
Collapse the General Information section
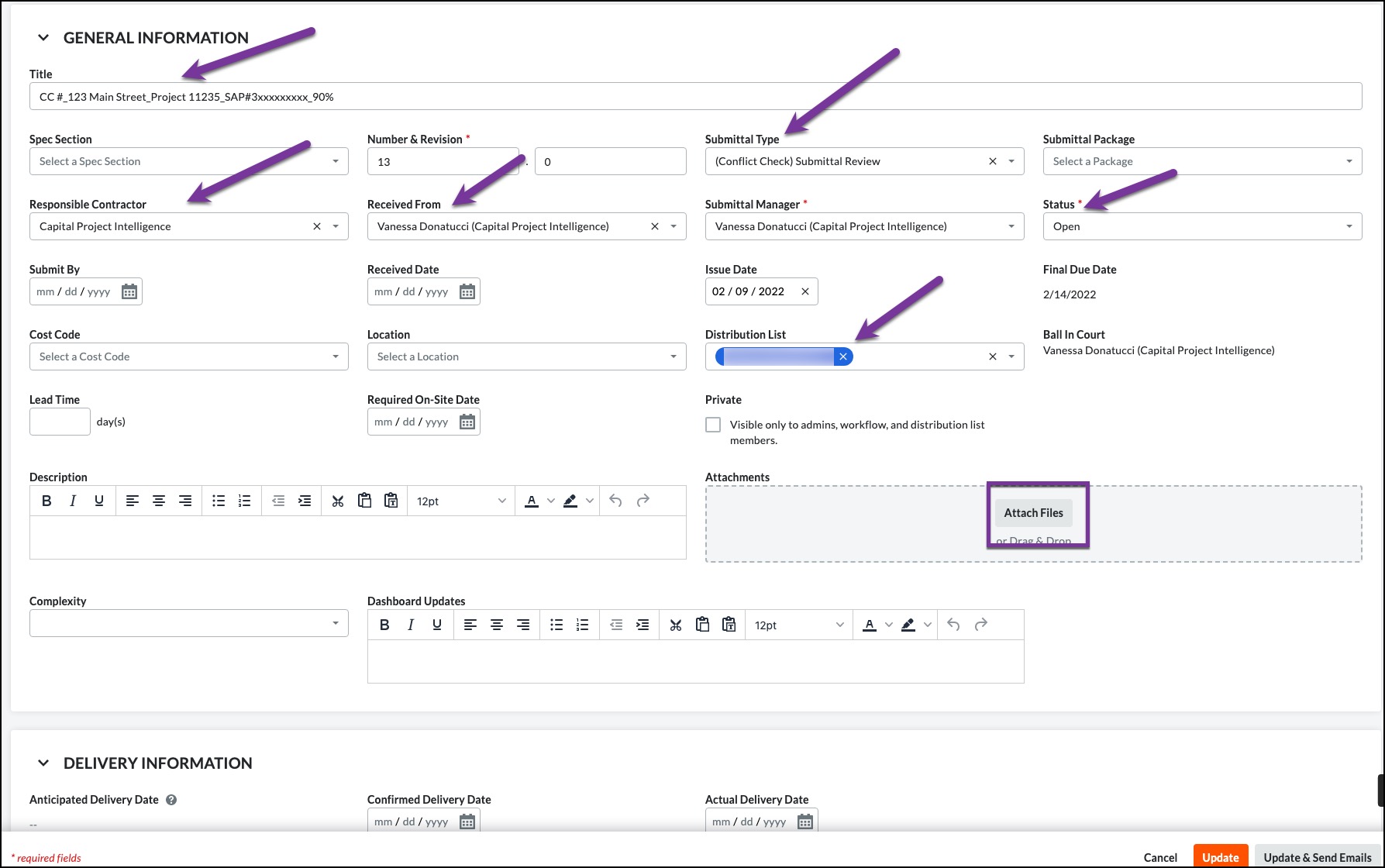point(43,38)
